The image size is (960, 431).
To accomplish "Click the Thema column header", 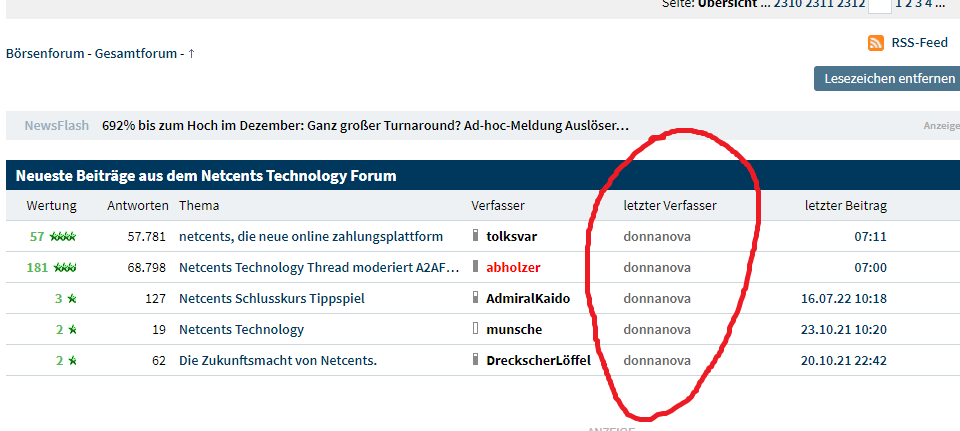I will coord(199,206).
